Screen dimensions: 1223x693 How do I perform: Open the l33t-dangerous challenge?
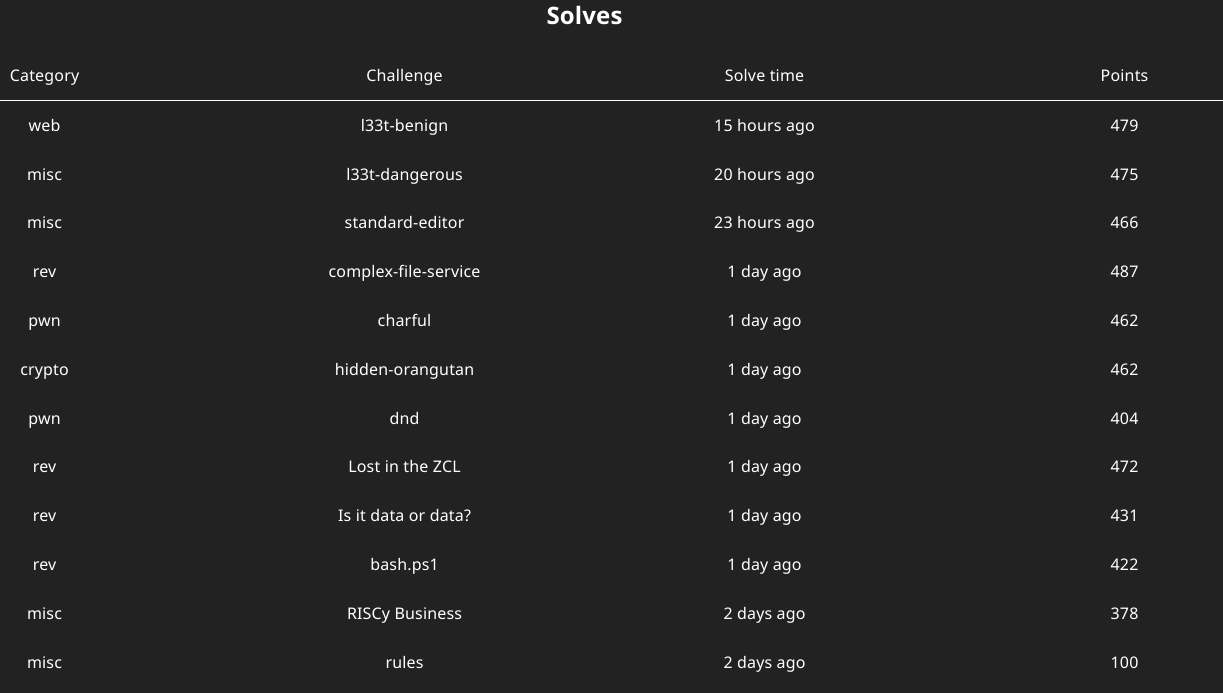point(404,174)
